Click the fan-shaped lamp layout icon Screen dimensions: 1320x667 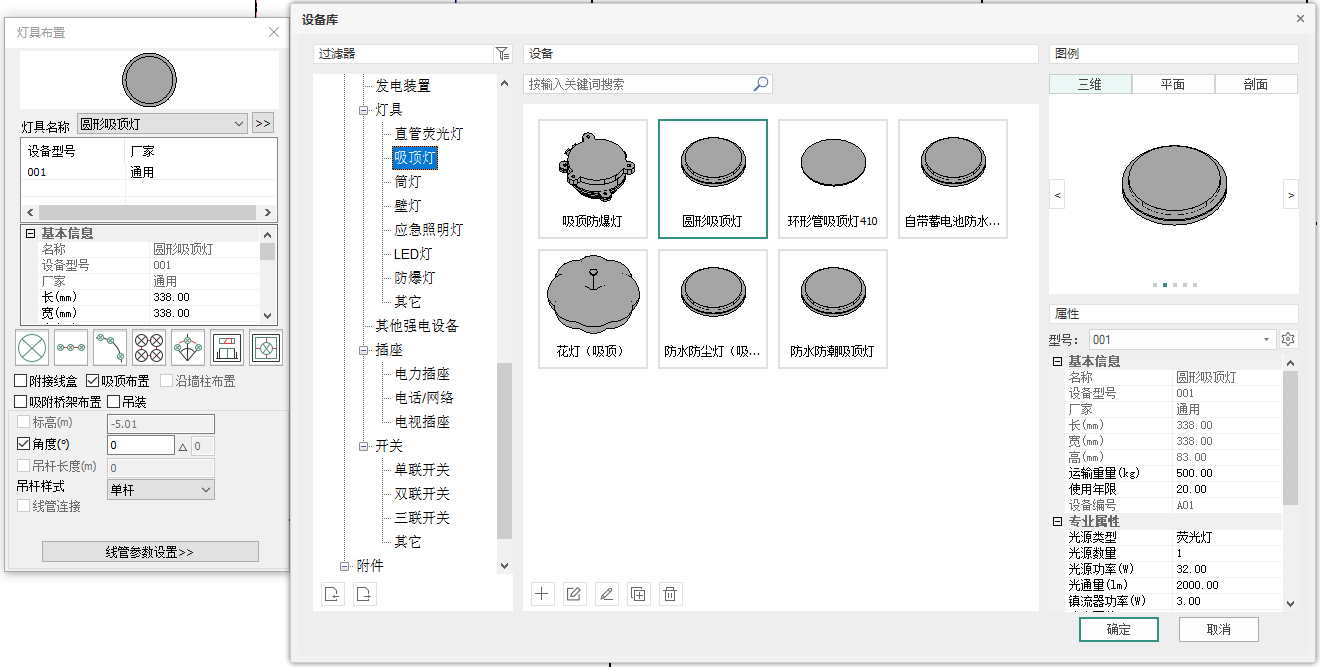pos(188,348)
